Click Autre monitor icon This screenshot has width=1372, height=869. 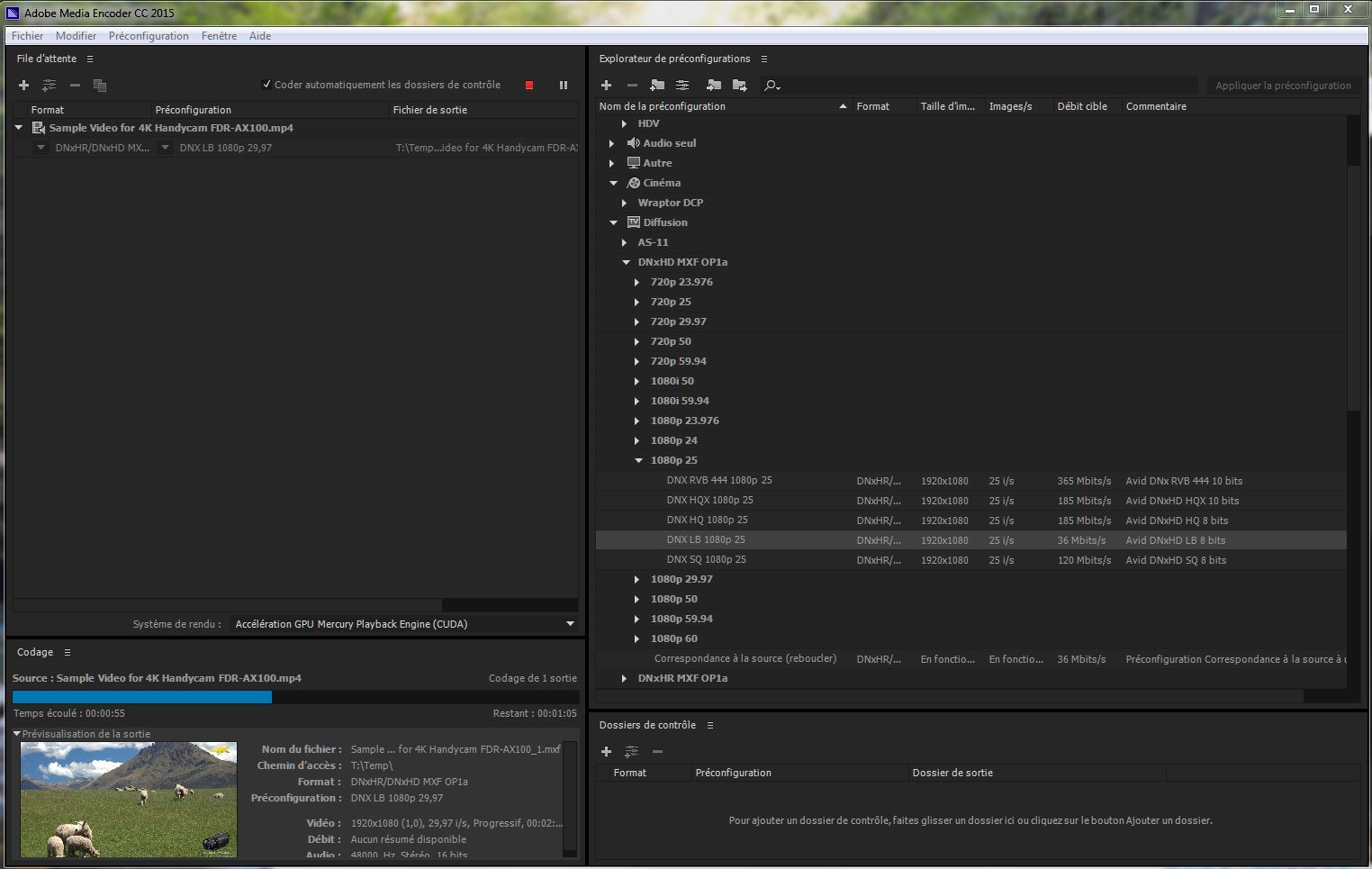(634, 163)
